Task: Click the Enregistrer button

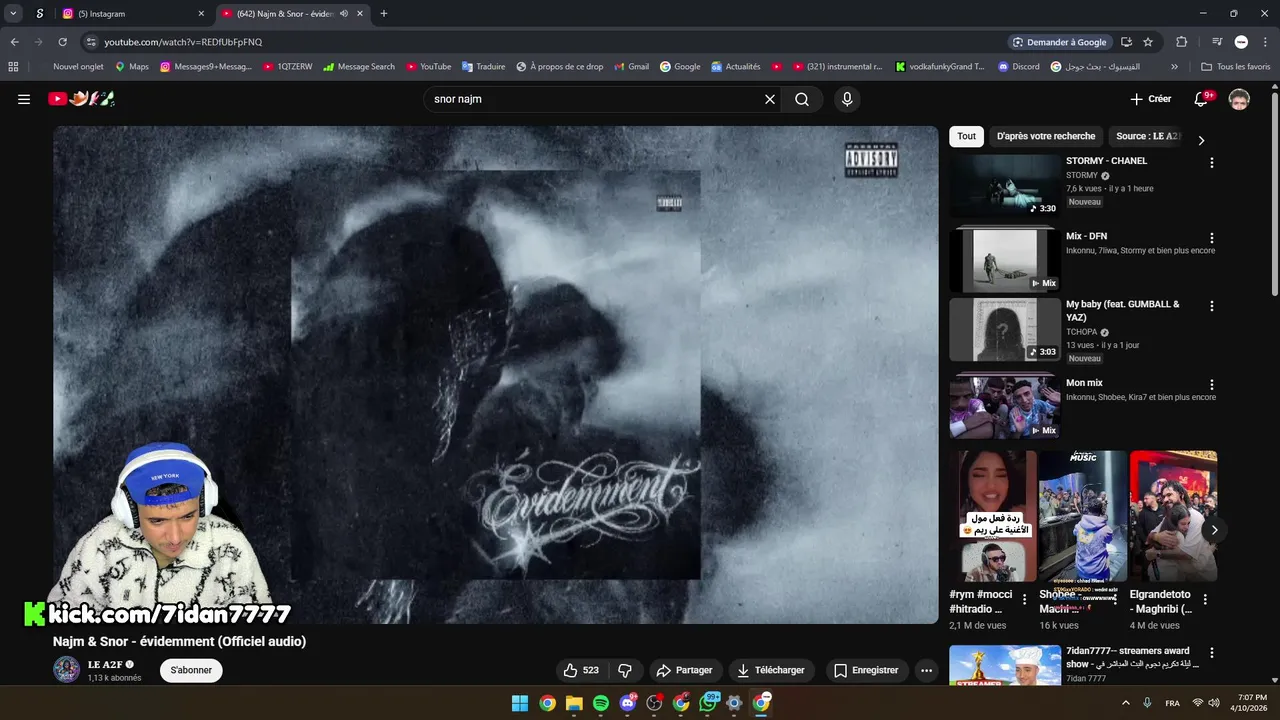Action: (x=866, y=670)
